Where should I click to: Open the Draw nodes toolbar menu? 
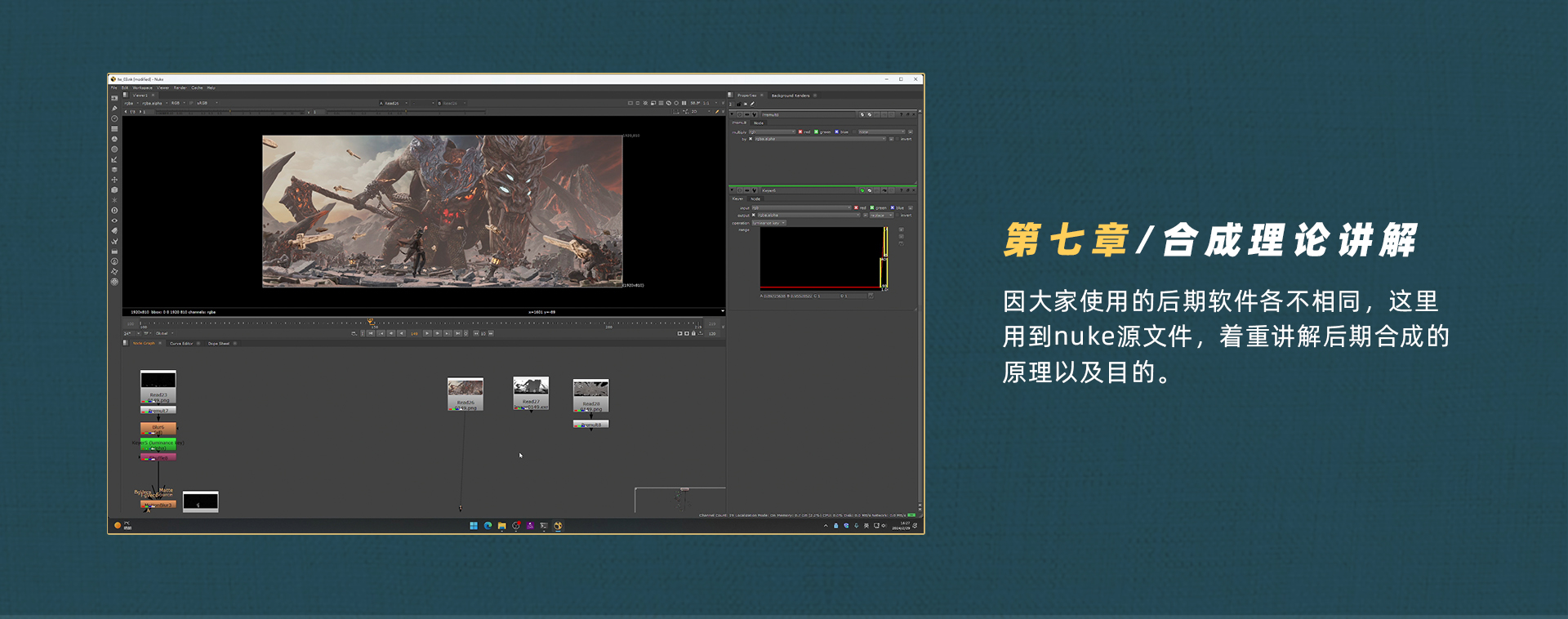pyautogui.click(x=114, y=109)
